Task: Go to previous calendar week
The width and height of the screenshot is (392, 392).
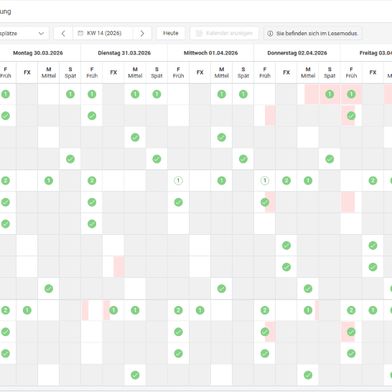Action: click(x=63, y=33)
